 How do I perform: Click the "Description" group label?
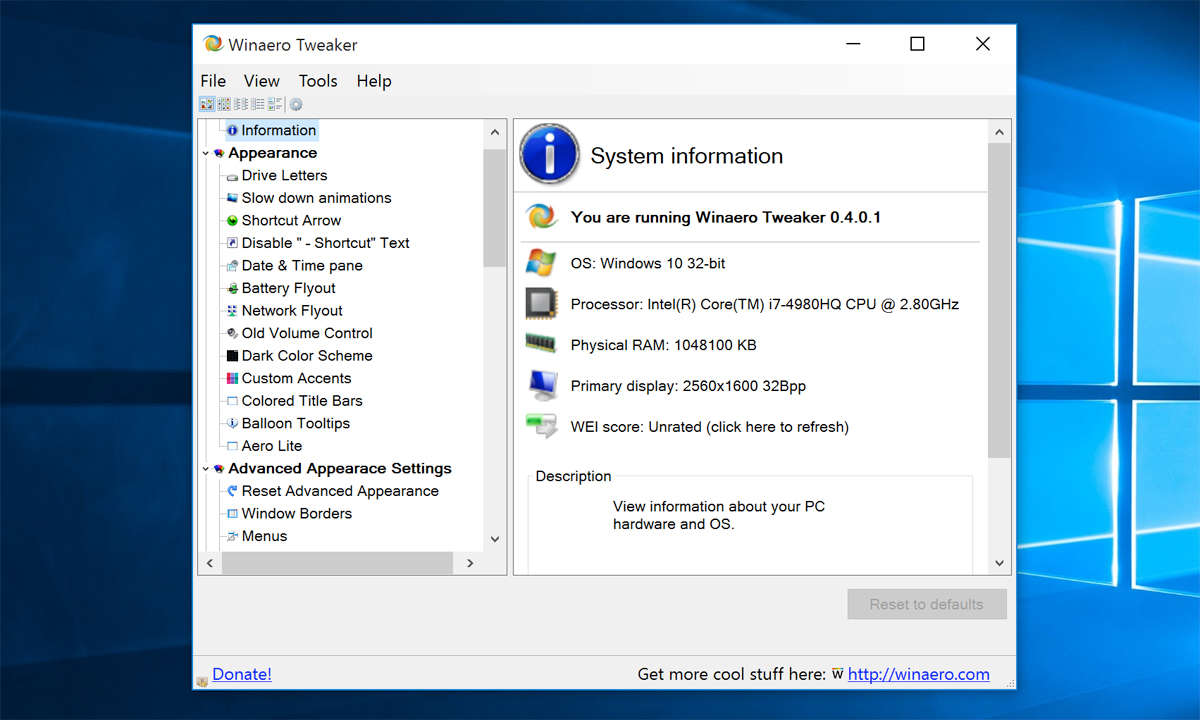573,476
